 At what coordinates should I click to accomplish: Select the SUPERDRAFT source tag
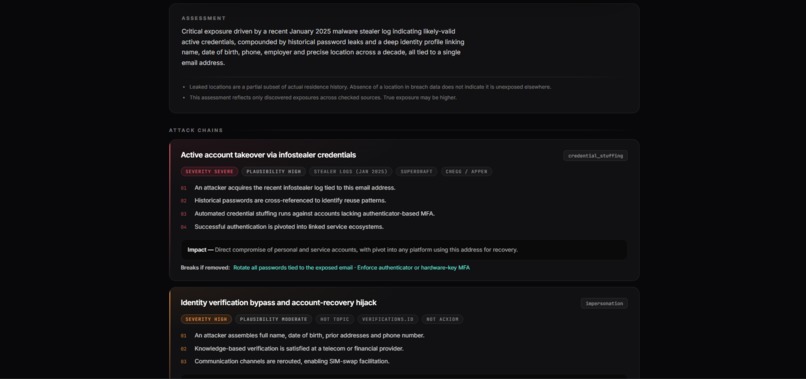(416, 172)
